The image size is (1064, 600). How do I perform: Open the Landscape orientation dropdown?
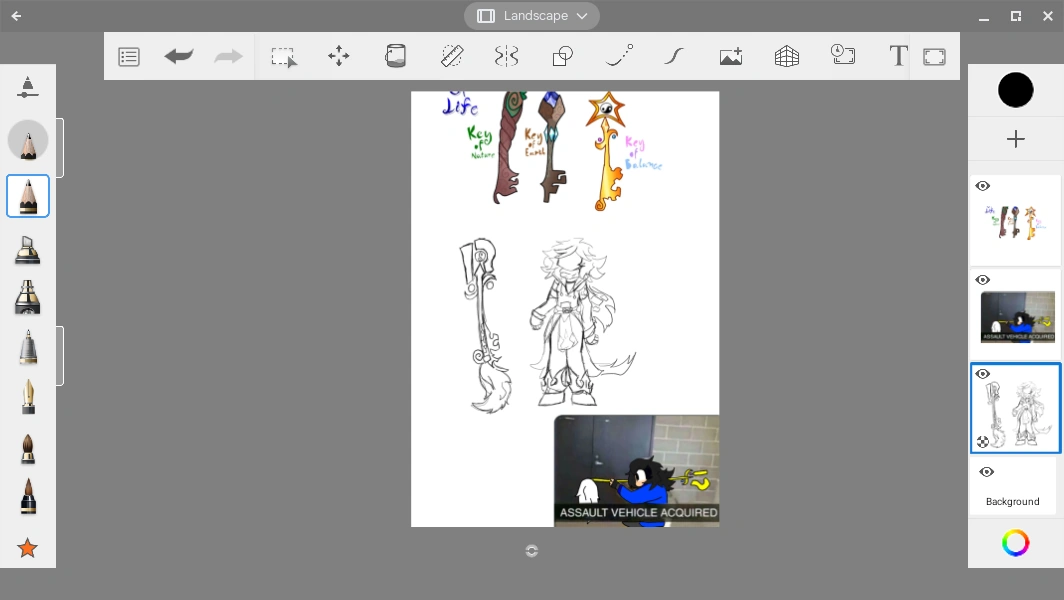pyautogui.click(x=531, y=15)
